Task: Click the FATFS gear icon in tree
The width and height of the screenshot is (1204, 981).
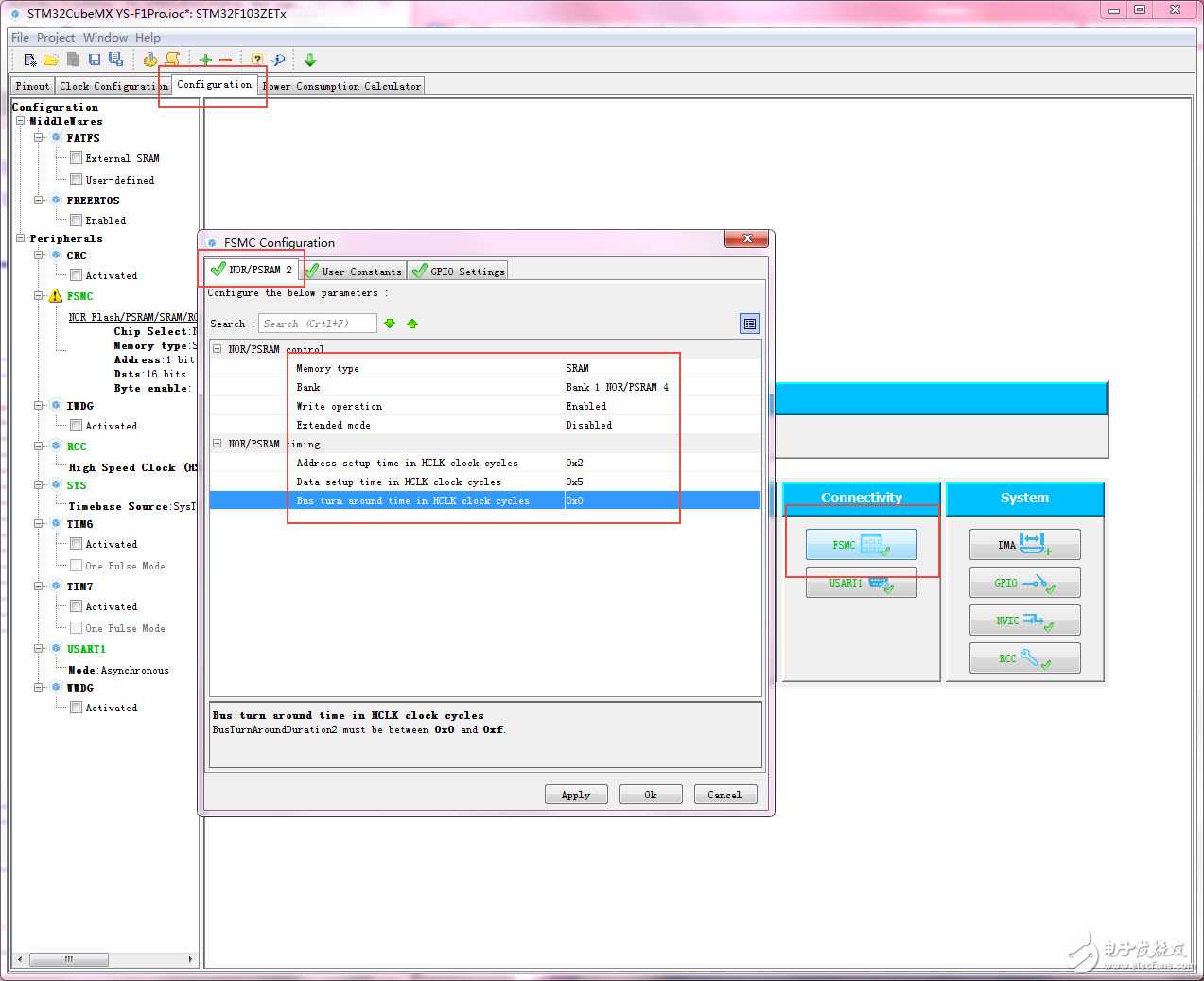Action: tap(56, 137)
